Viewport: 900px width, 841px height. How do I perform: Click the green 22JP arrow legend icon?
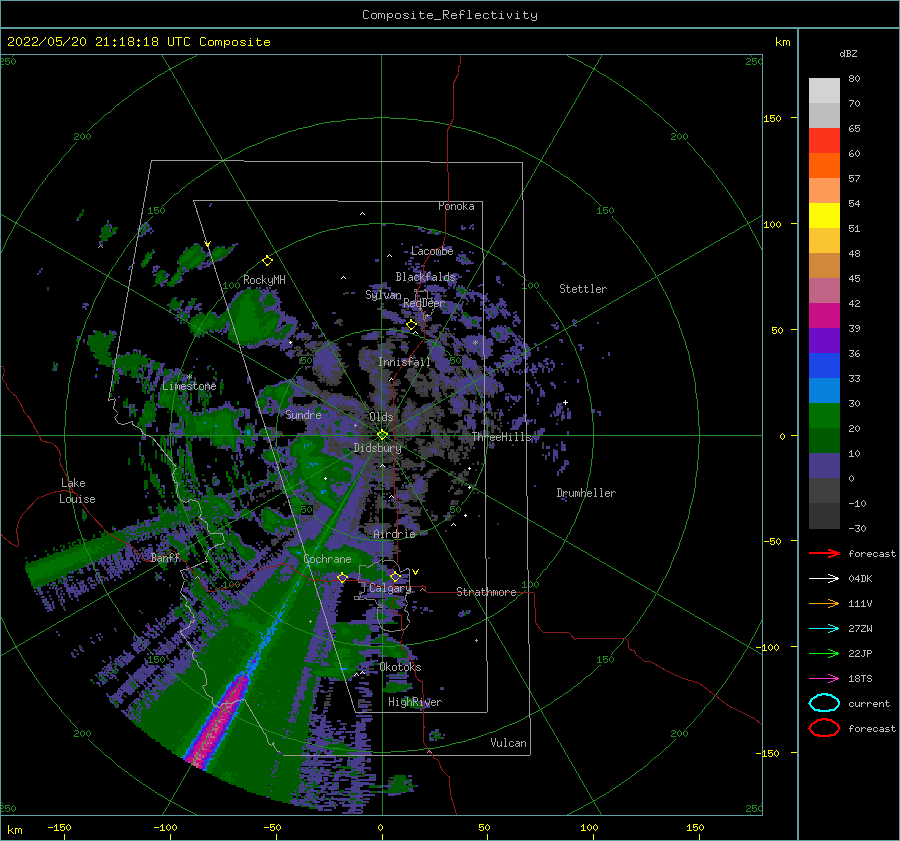[824, 653]
